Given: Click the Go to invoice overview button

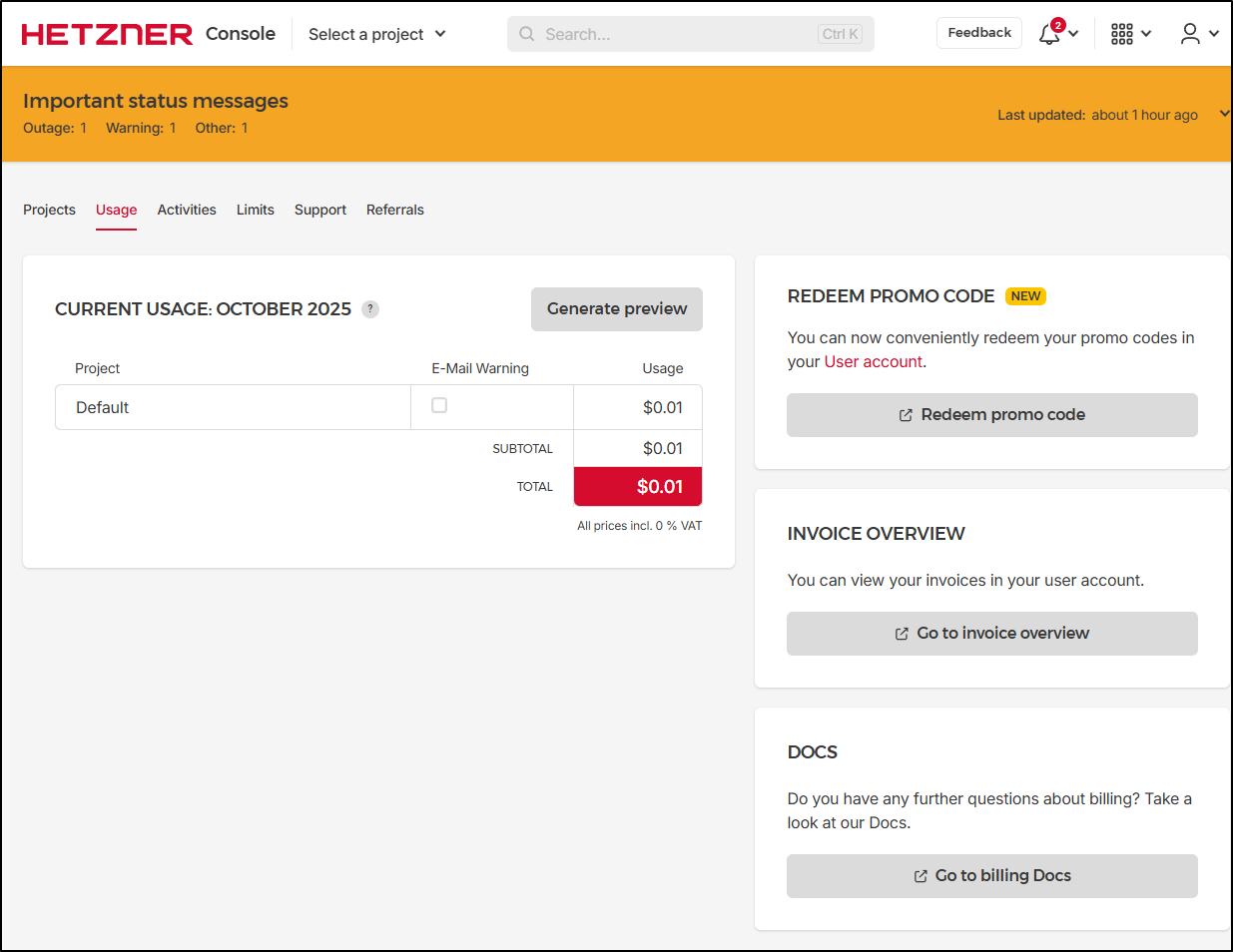Looking at the screenshot, I should click(x=991, y=634).
